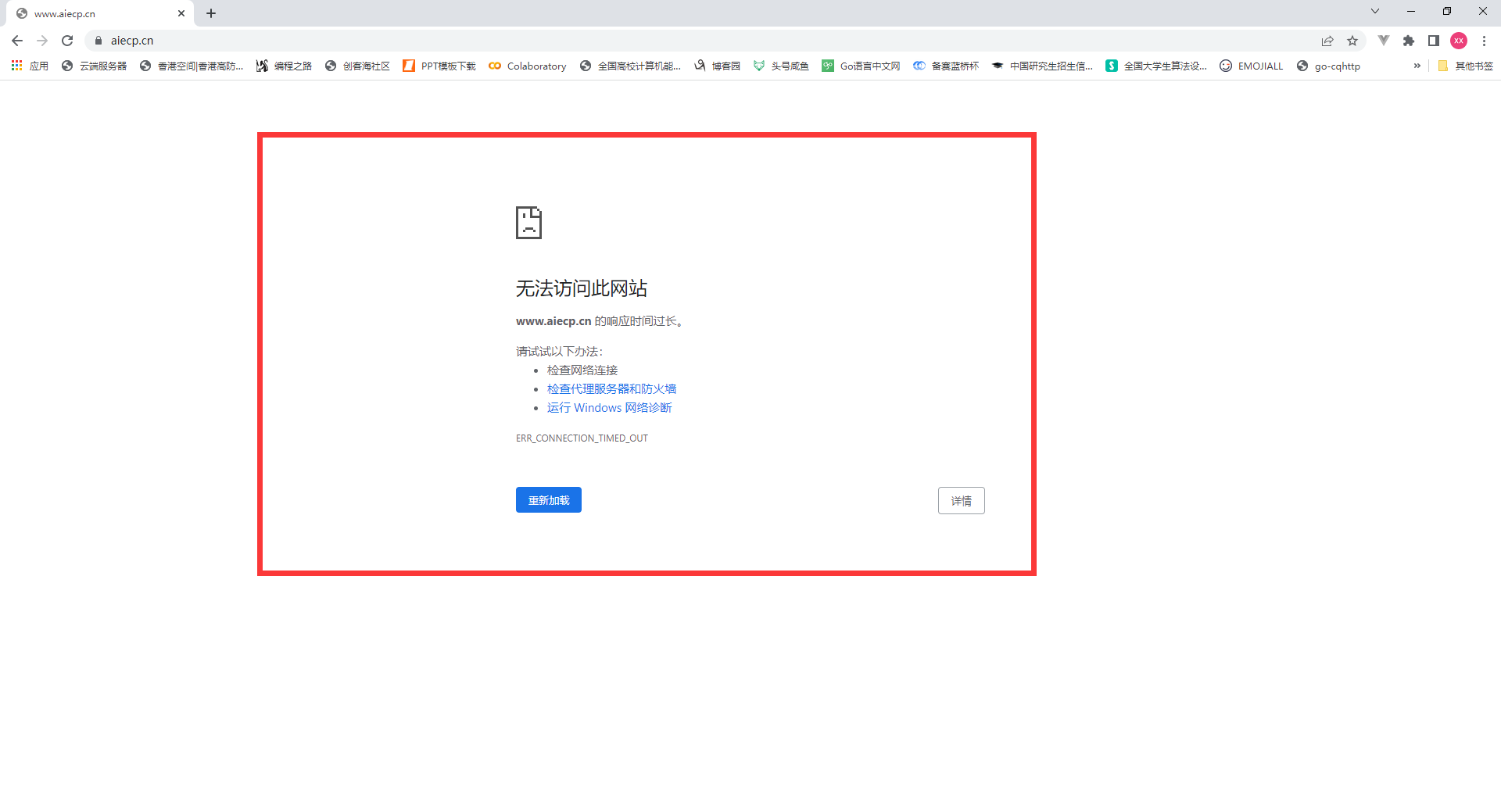Open a new tab with plus button
This screenshot has height=812, width=1501.
211,13
